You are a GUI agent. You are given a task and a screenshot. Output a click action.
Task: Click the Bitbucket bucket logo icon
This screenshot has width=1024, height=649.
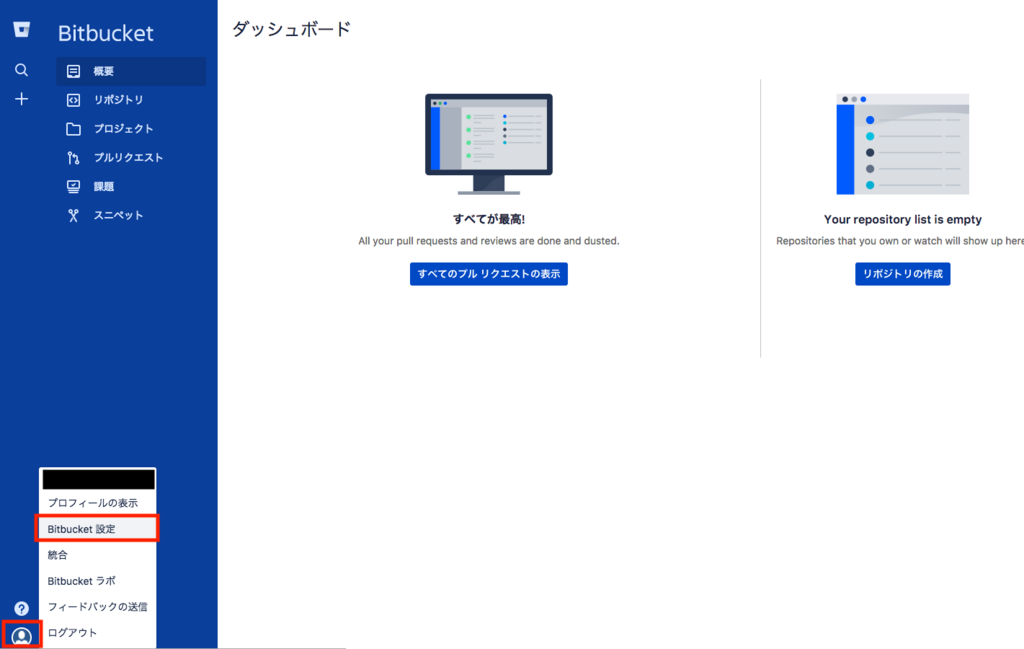click(22, 29)
